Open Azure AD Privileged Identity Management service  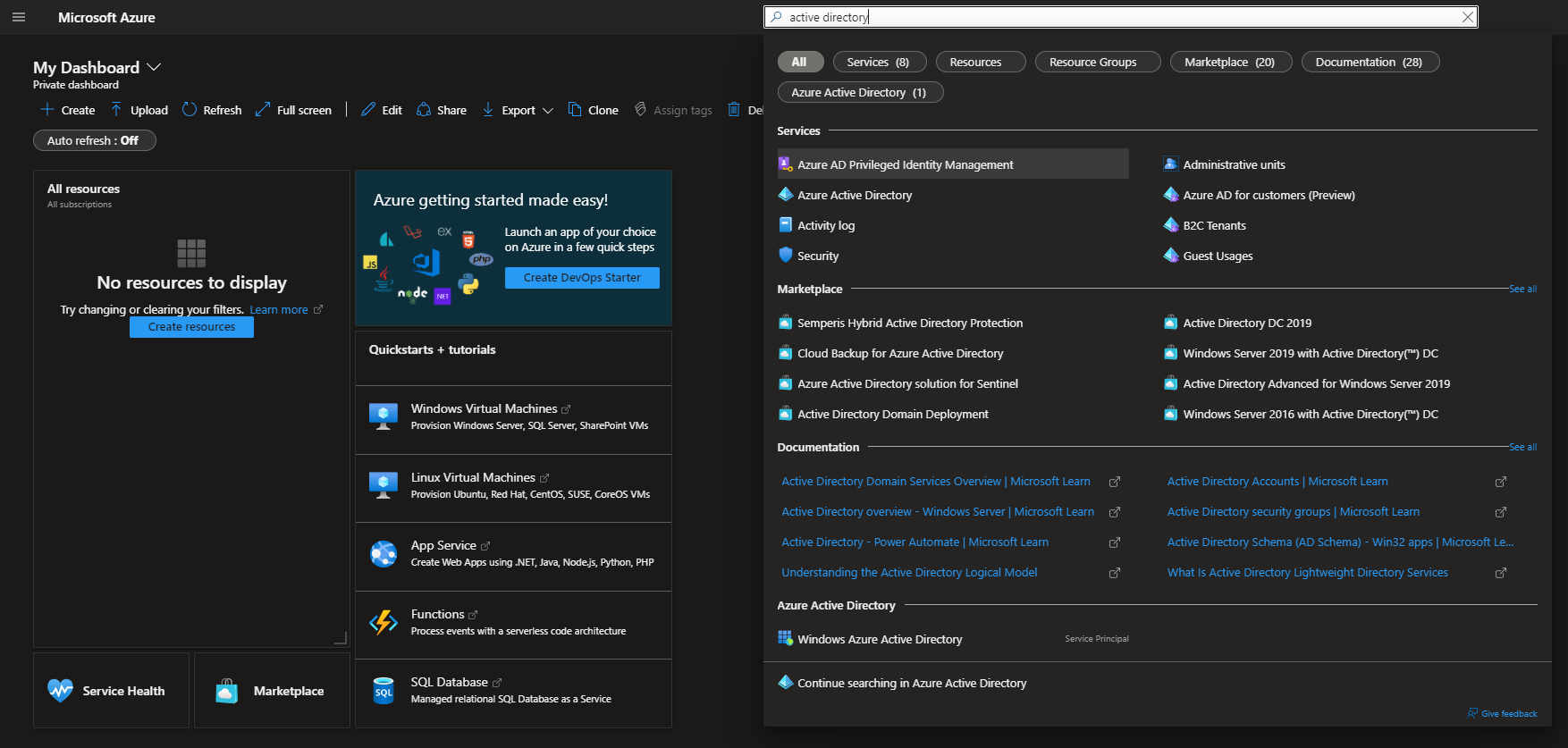tap(953, 164)
